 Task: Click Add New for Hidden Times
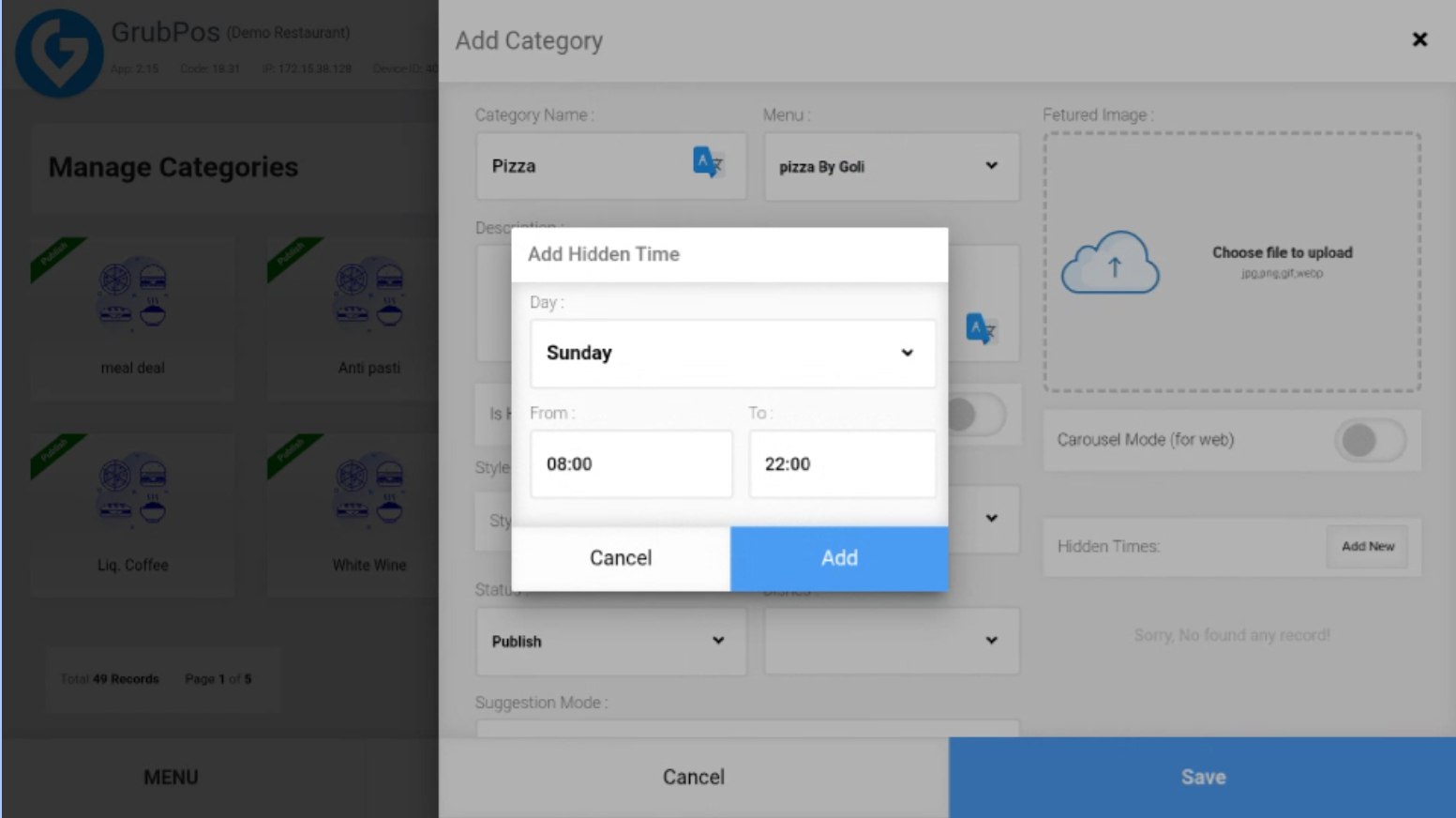tap(1368, 546)
